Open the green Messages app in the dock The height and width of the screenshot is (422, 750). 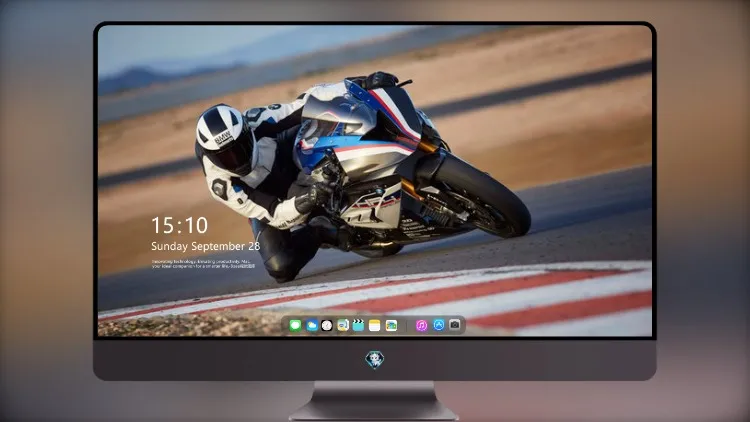click(295, 325)
